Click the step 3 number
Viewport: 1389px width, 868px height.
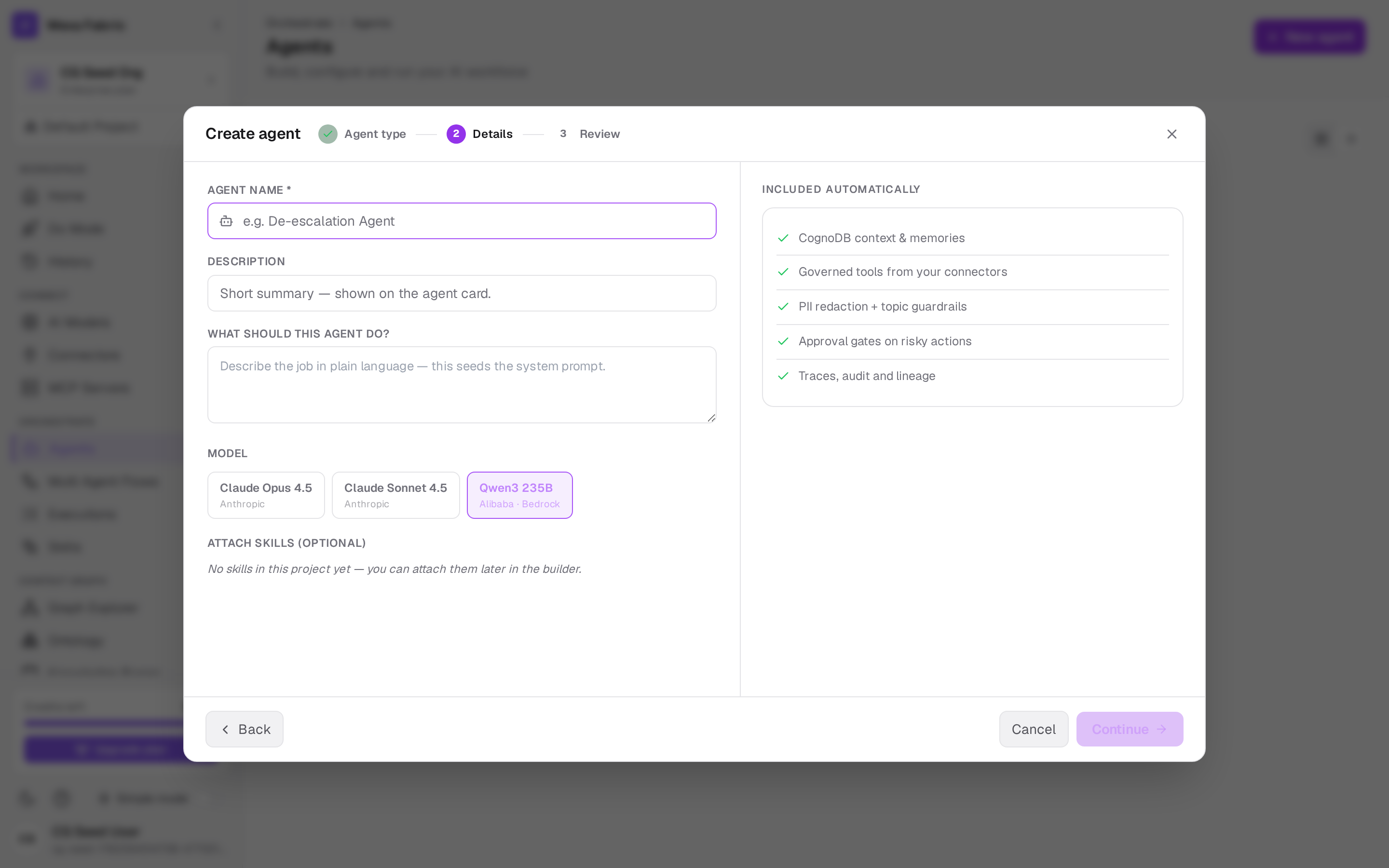[x=563, y=134]
